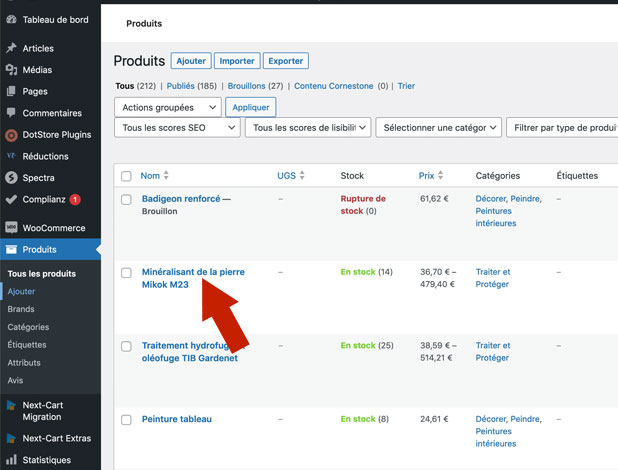This screenshot has height=470, width=618.
Task: Click the Commentaires speech bubble icon
Action: point(11,113)
